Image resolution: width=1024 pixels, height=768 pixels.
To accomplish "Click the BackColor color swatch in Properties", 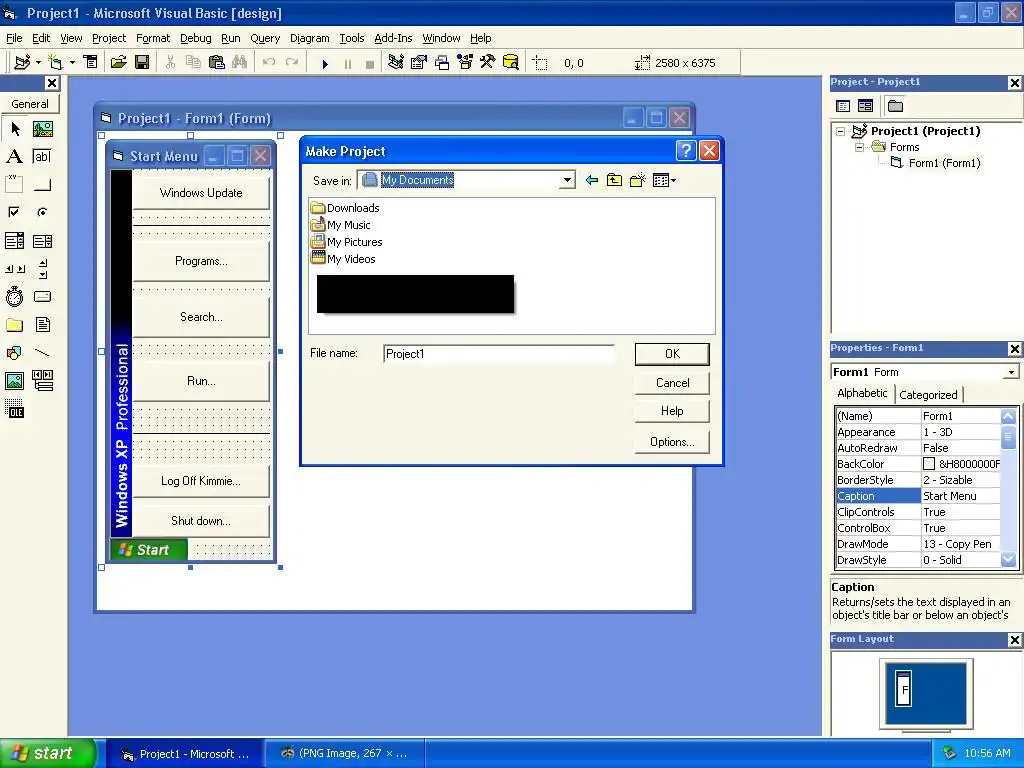I will tap(929, 464).
